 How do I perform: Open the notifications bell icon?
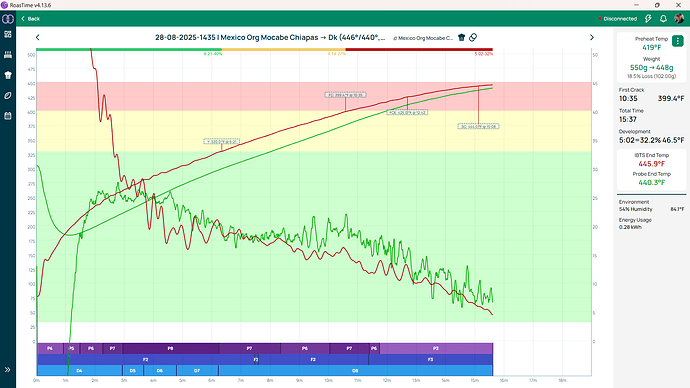[x=663, y=18]
